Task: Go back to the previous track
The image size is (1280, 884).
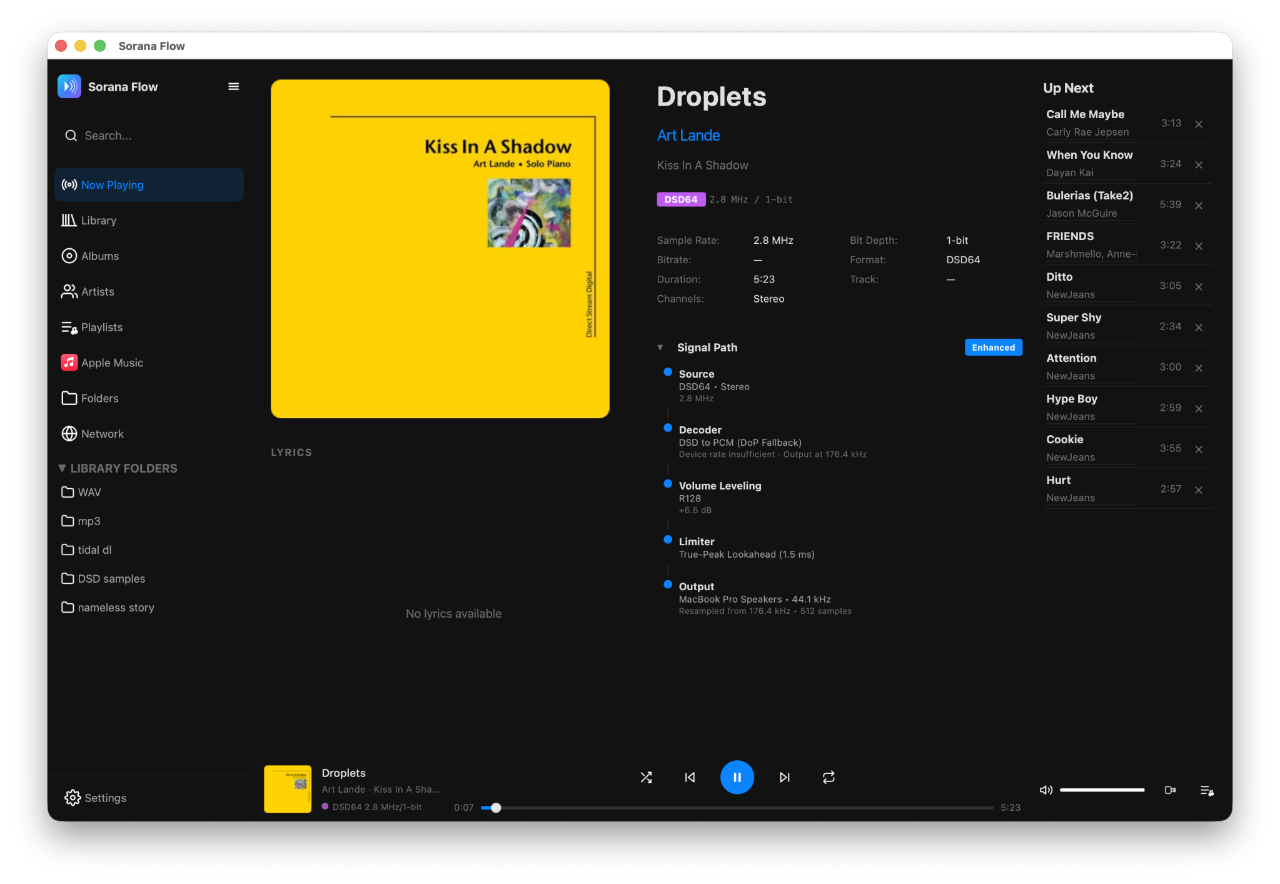Action: tap(690, 777)
